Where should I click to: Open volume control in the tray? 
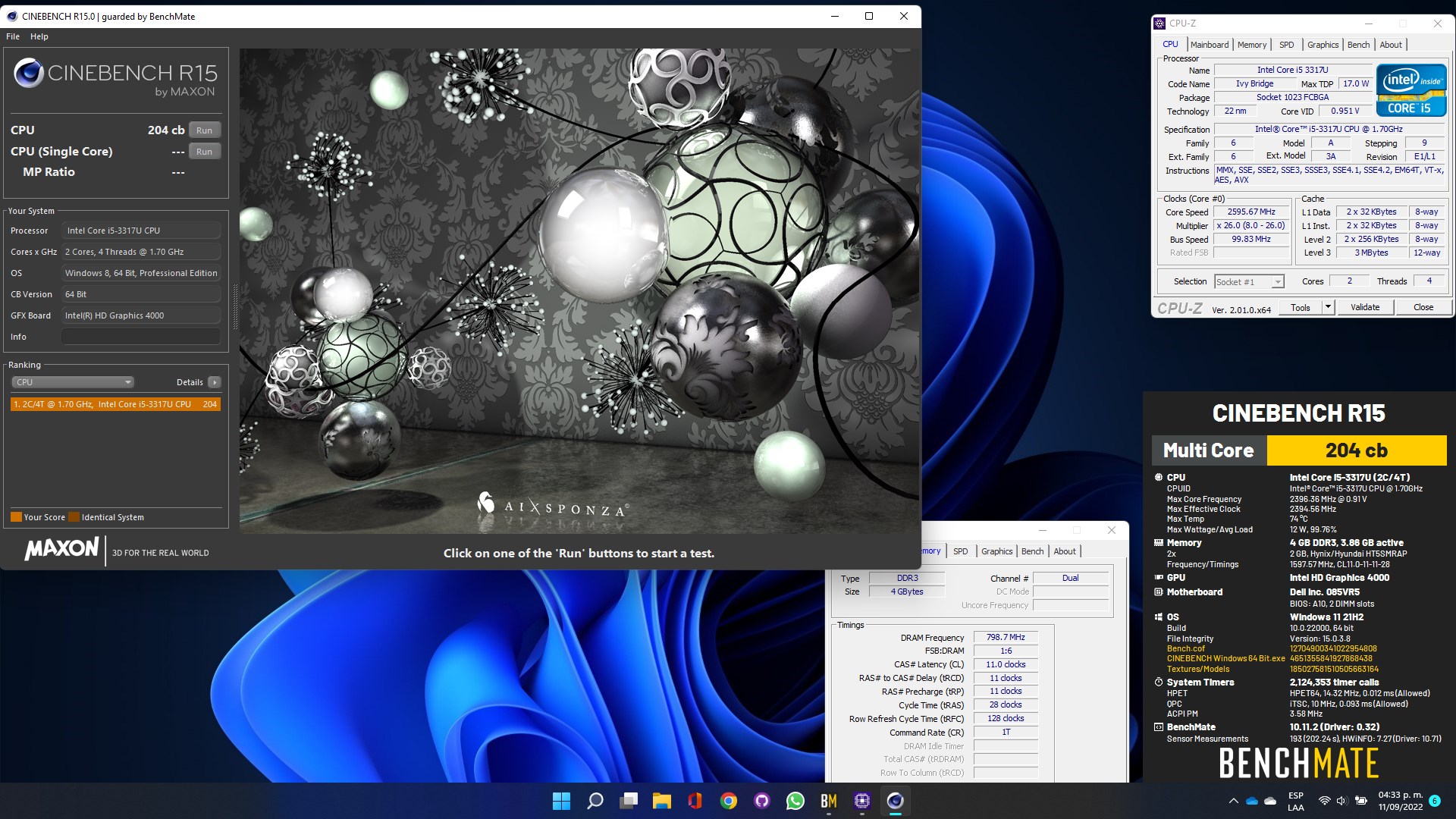tap(1341, 801)
